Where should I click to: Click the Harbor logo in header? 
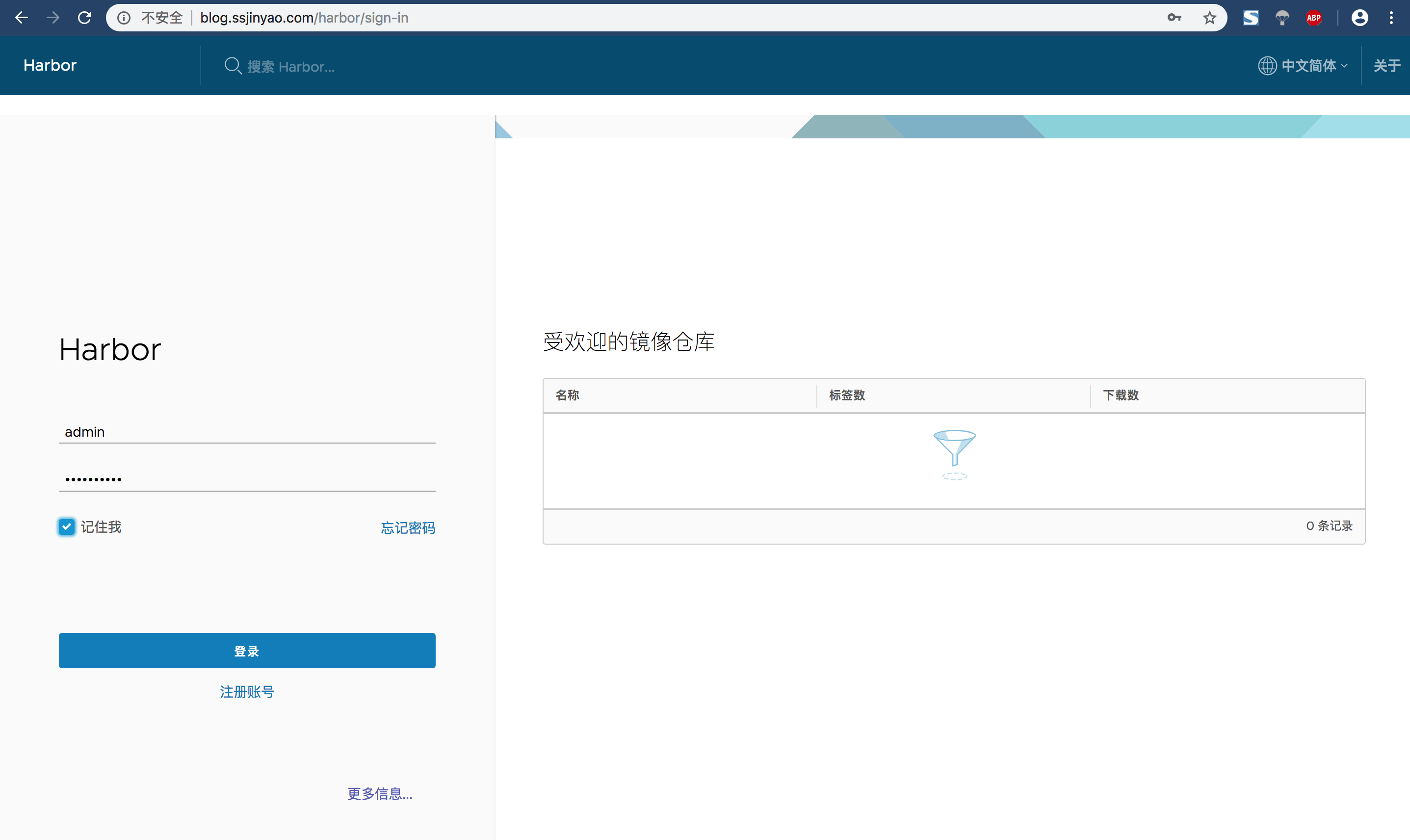click(50, 65)
